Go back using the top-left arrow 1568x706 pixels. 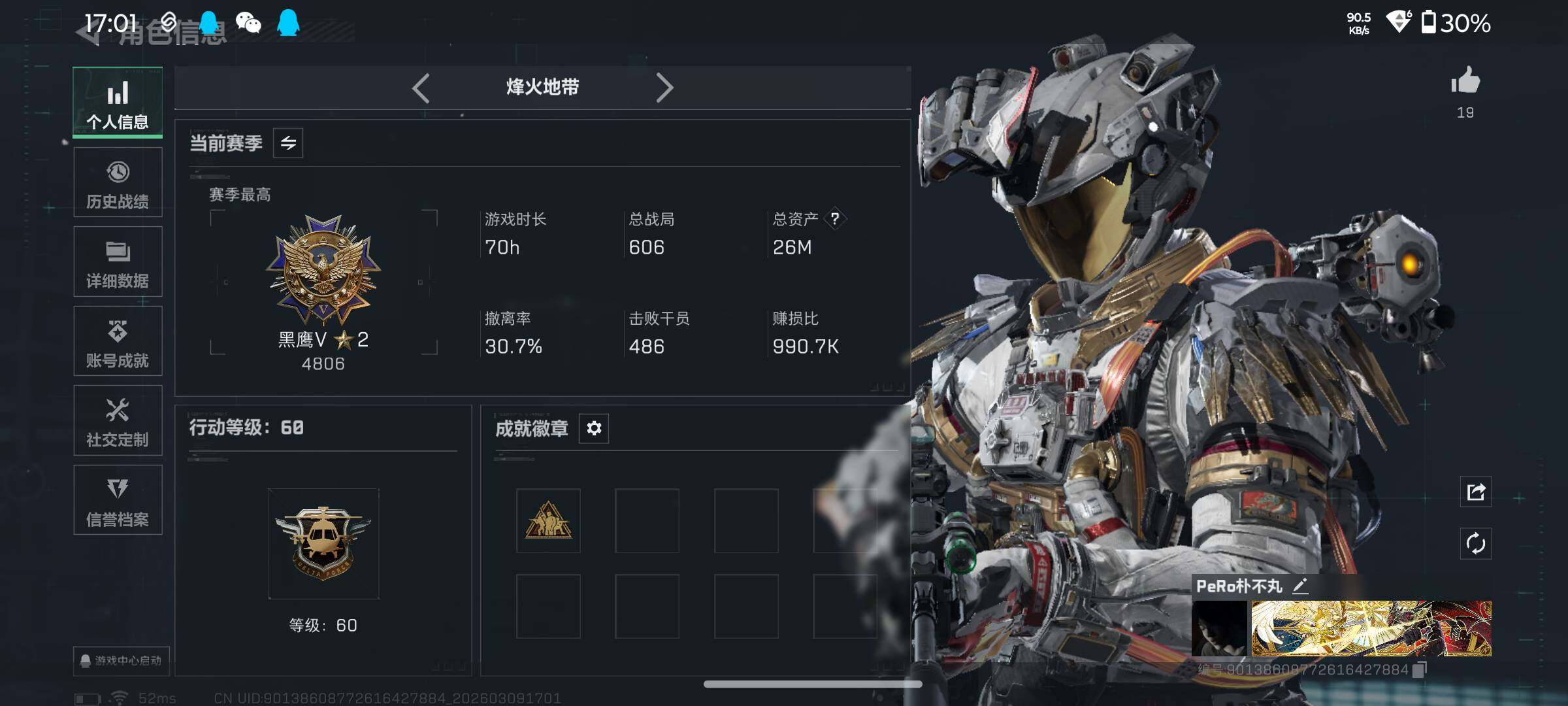pos(89,34)
